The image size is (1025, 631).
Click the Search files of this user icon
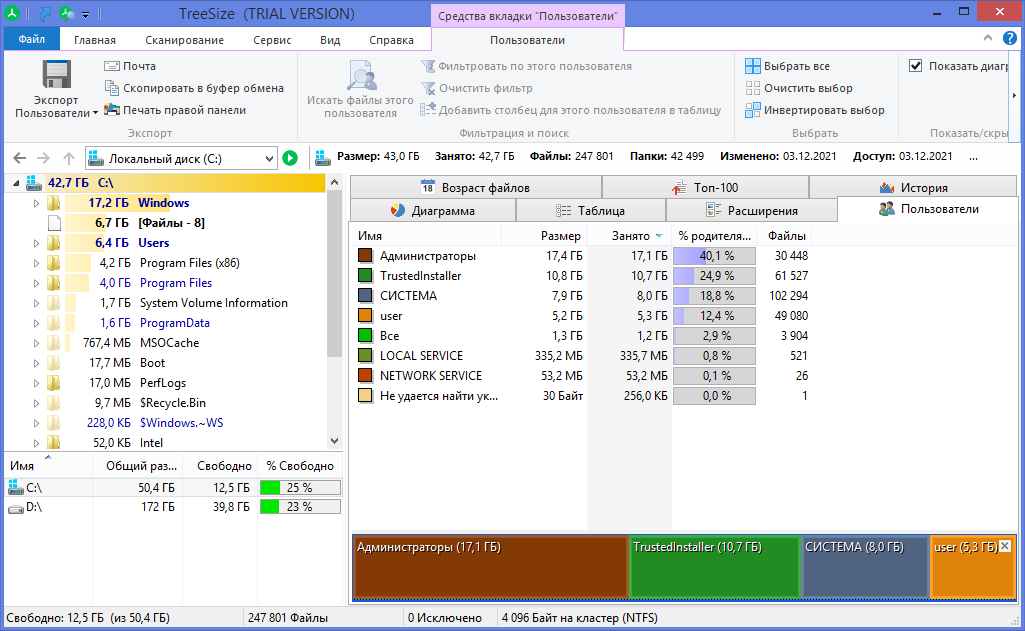[x=361, y=76]
